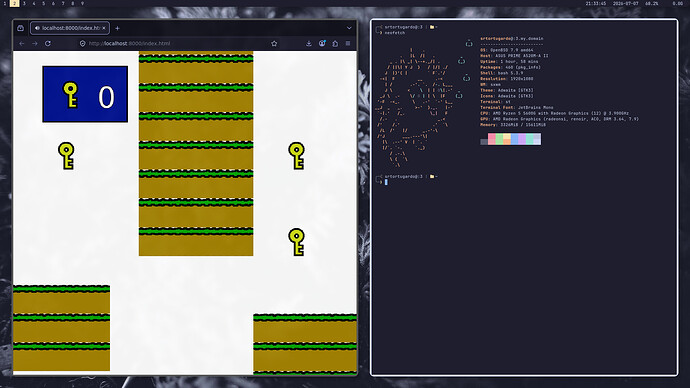Switch to workspace 1 in the bar
Image resolution: width=690 pixels, height=388 pixels.
tap(5, 3)
